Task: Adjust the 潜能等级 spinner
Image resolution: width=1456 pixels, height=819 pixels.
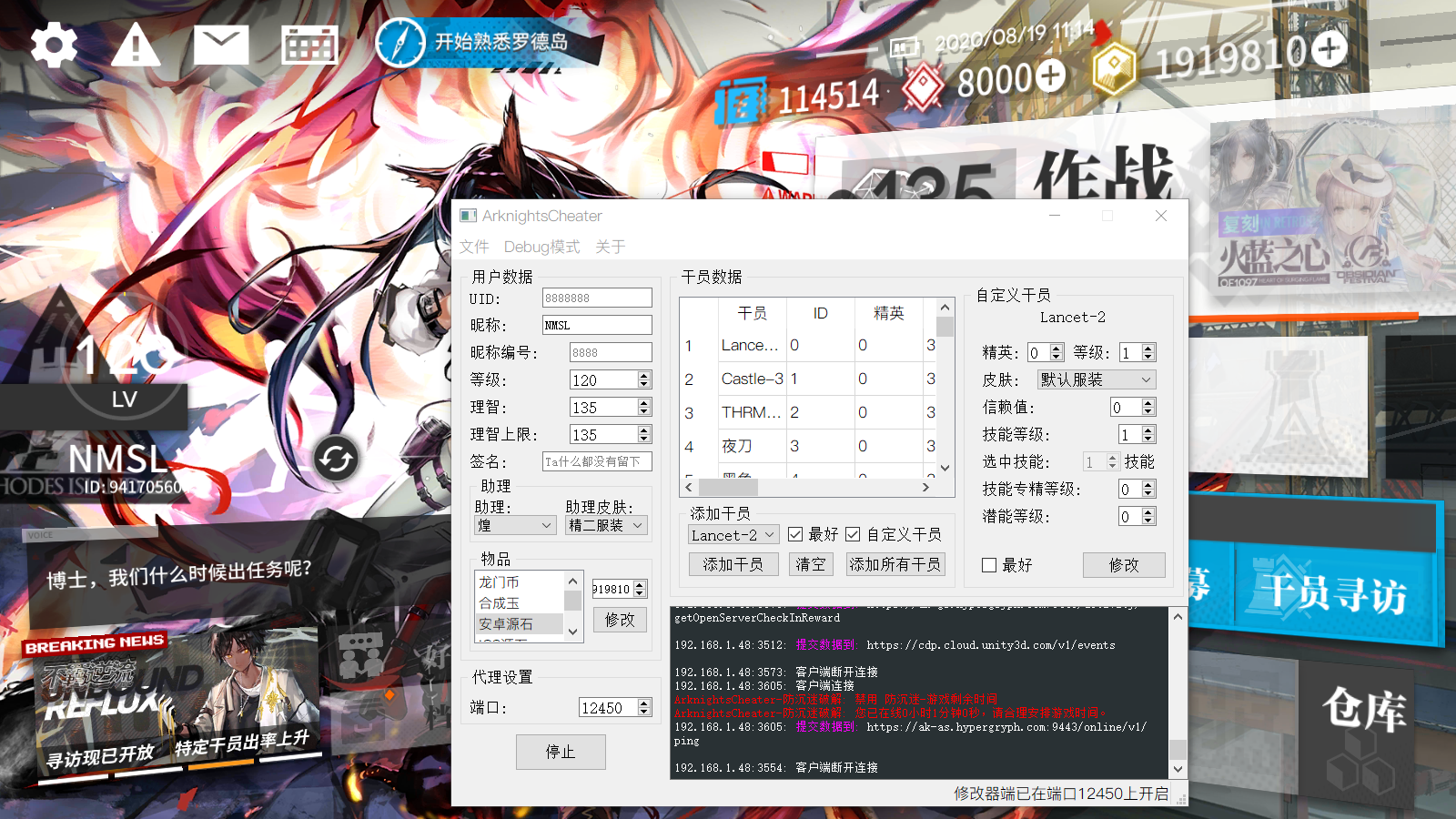Action: coord(1148,516)
